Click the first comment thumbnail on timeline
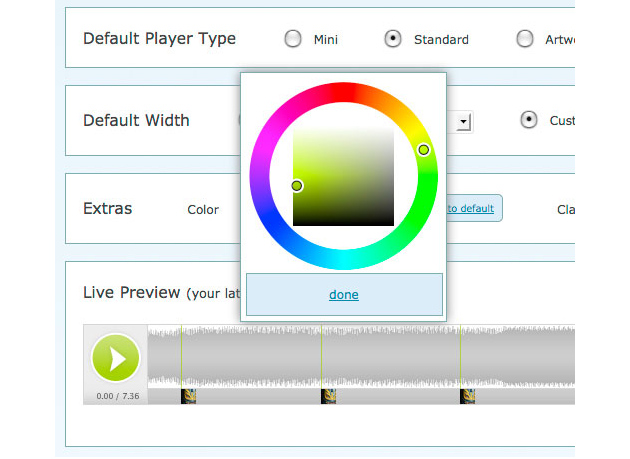Screen dimensions: 630x459 point(188,396)
